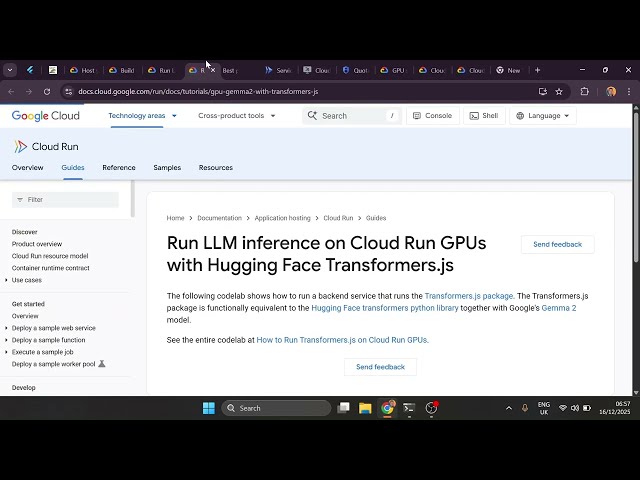Open Chrome three-dot menu
Image resolution: width=640 pixels, height=480 pixels.
coord(629,91)
